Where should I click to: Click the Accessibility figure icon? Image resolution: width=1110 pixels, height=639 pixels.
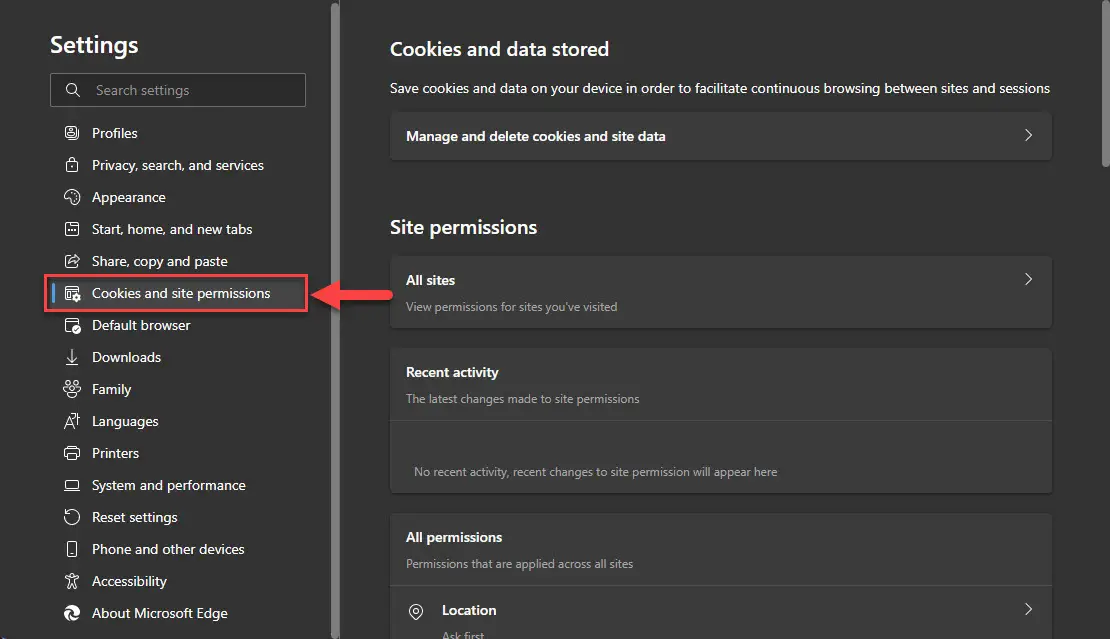71,581
